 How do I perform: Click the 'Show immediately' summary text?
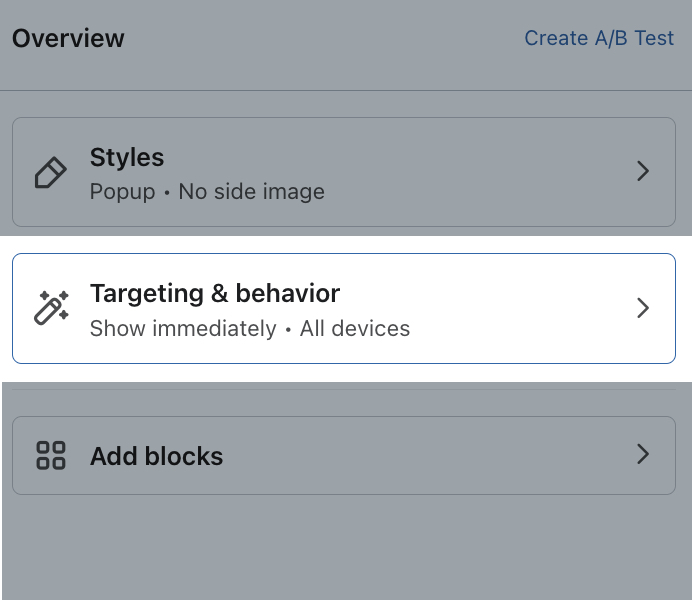click(183, 328)
